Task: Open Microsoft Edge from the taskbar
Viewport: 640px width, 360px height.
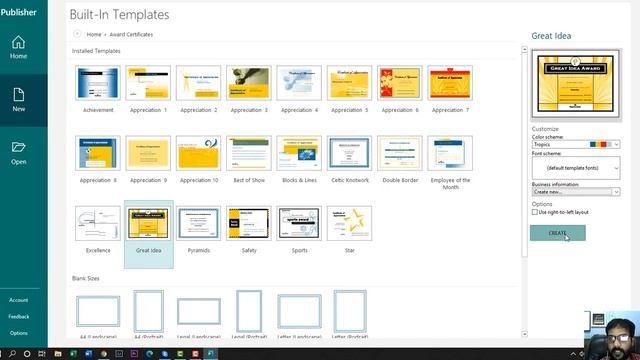Action: pyautogui.click(x=149, y=353)
